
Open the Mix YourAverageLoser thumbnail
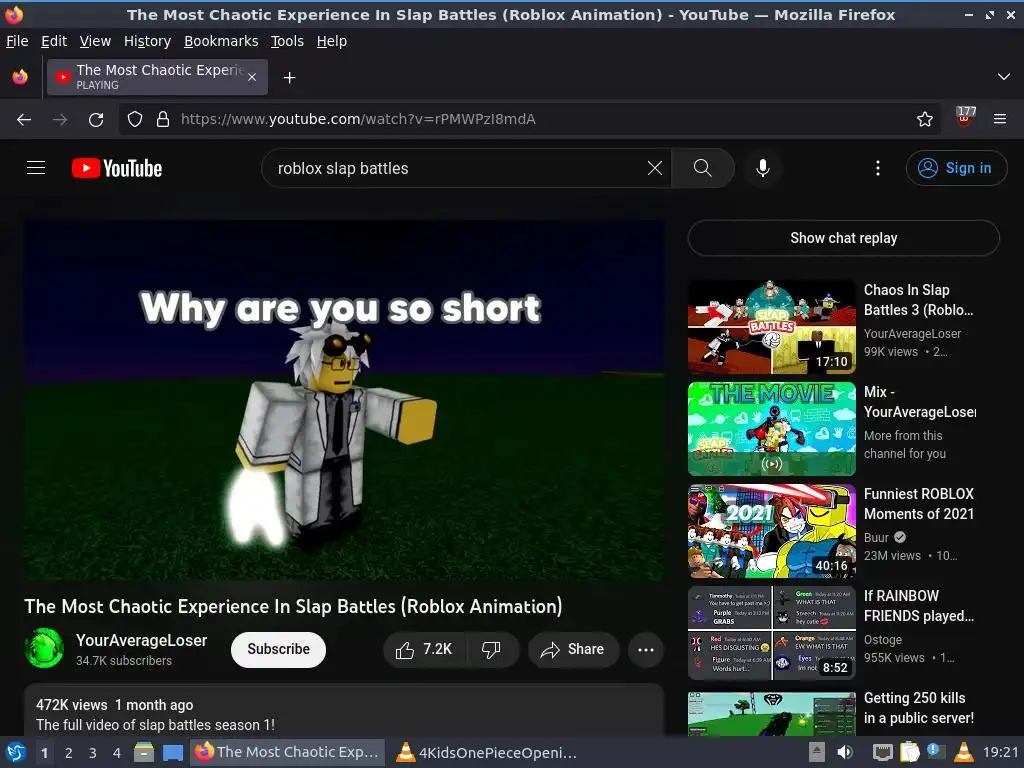click(x=771, y=429)
